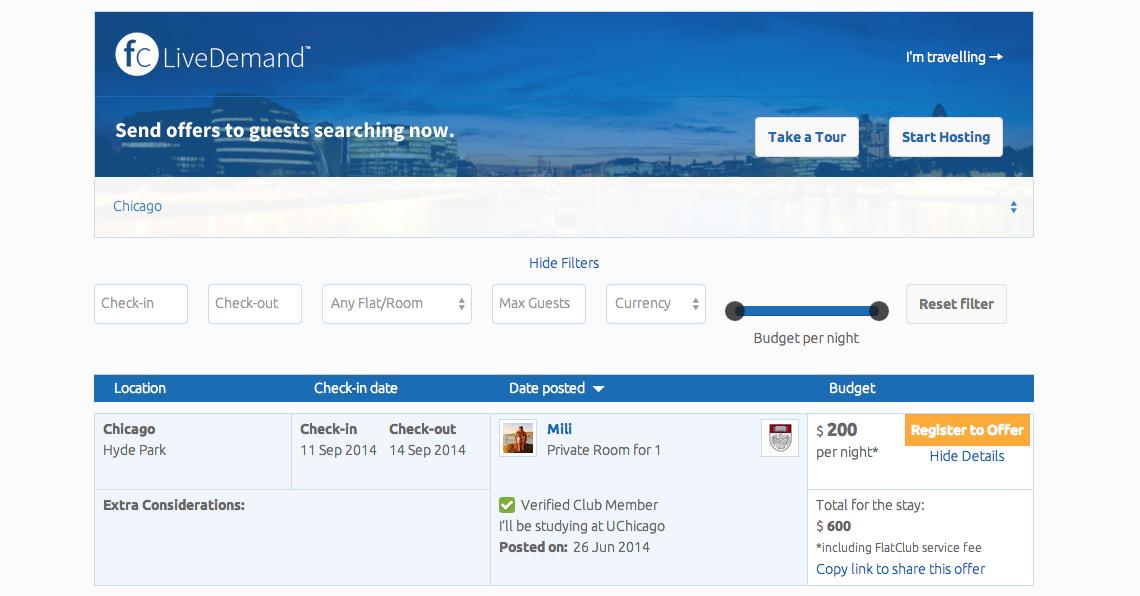Open Mili's profile photo thumbnail
The height and width of the screenshot is (596, 1140).
click(x=518, y=438)
